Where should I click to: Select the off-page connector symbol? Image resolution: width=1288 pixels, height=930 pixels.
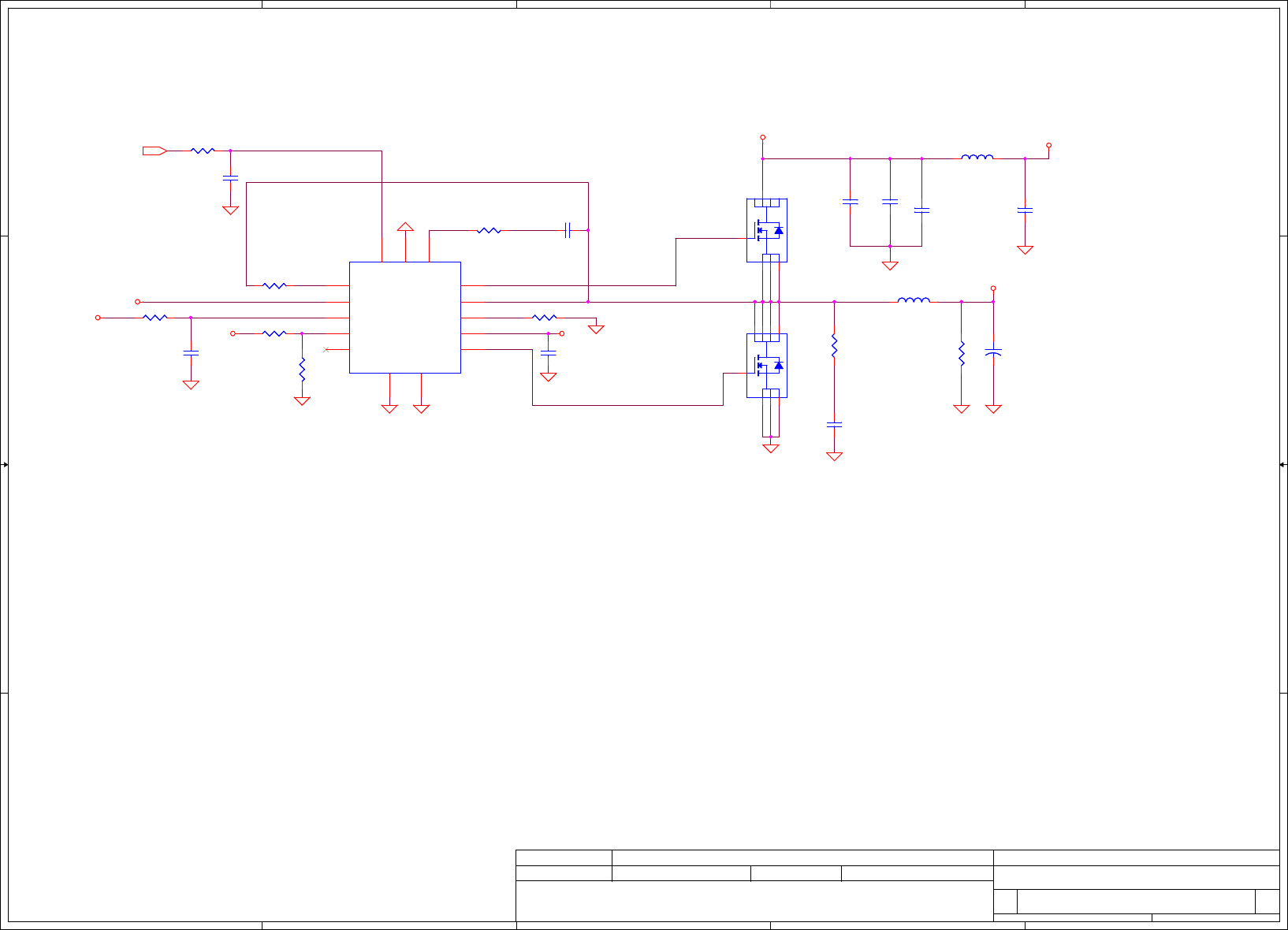[x=154, y=151]
